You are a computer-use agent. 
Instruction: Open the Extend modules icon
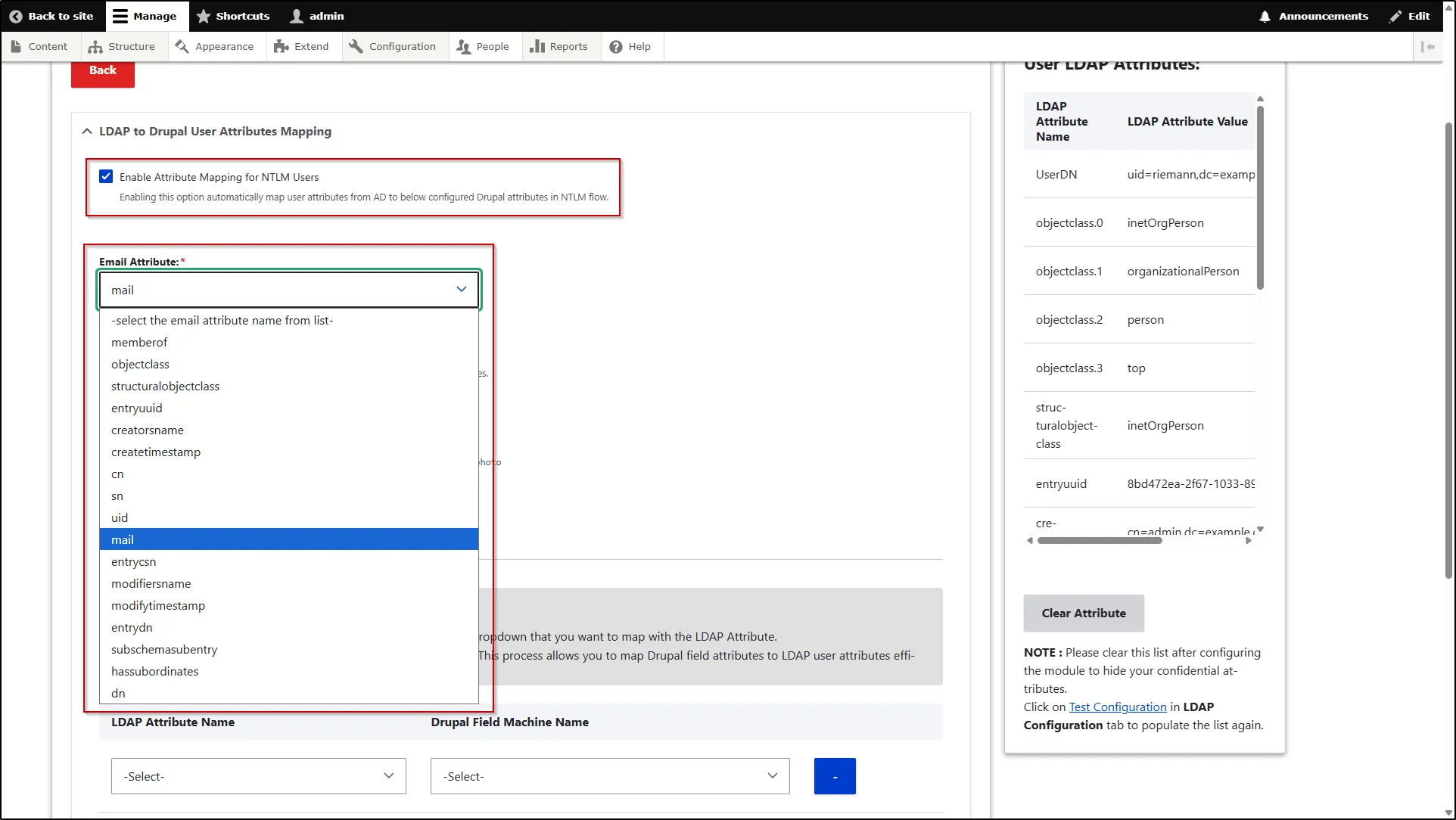[281, 46]
